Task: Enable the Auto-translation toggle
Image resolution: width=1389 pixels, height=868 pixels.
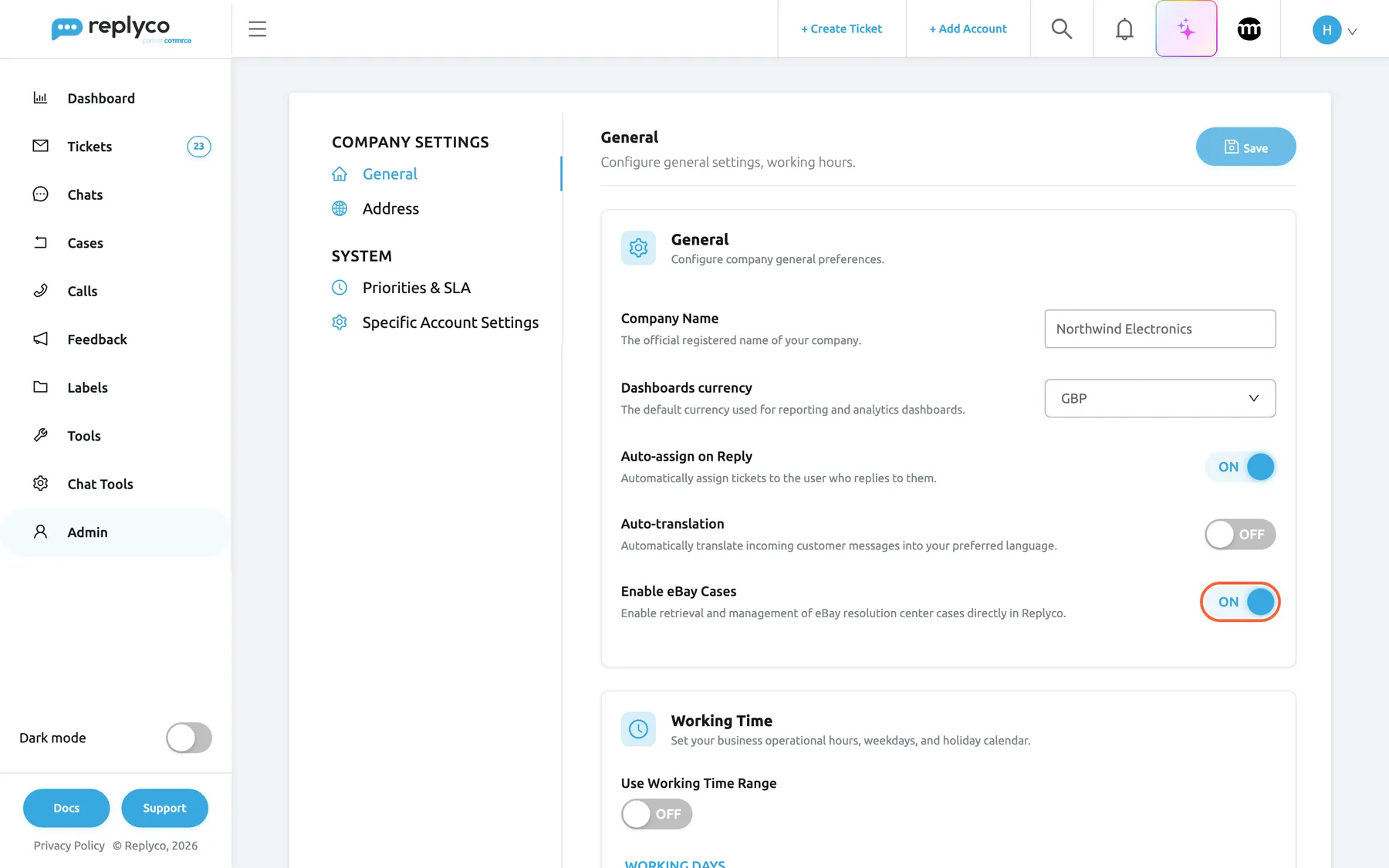Action: pyautogui.click(x=1240, y=534)
